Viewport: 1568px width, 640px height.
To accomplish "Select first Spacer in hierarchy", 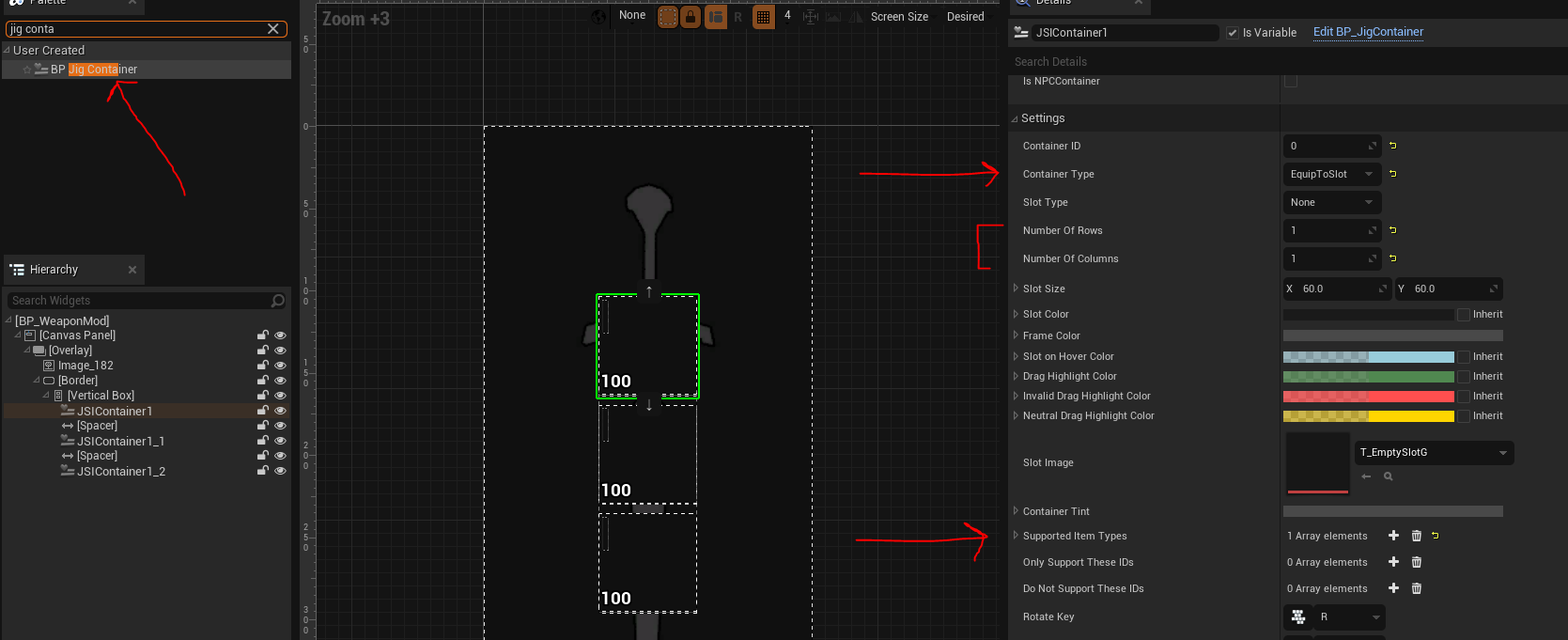I will coord(97,426).
